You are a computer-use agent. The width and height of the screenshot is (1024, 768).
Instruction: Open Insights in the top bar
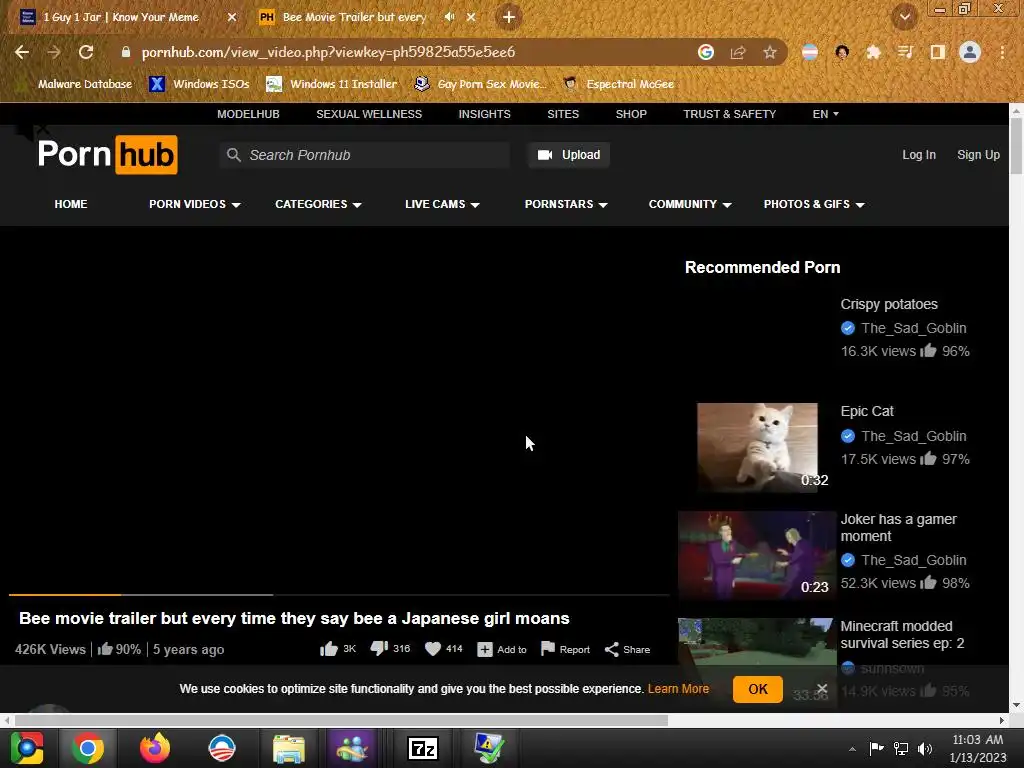click(x=485, y=114)
